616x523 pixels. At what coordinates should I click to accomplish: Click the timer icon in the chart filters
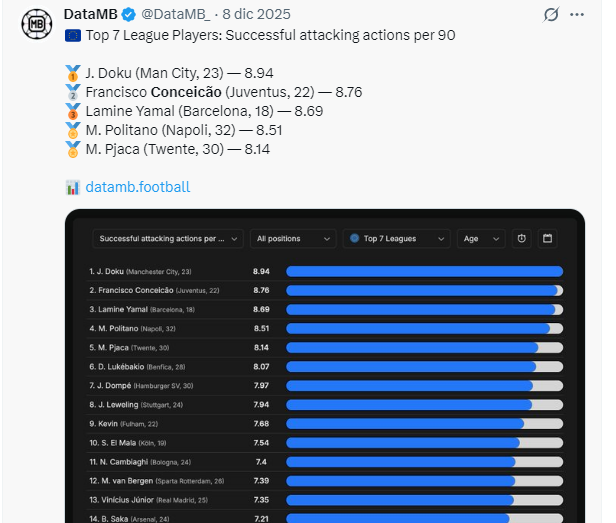tap(521, 239)
